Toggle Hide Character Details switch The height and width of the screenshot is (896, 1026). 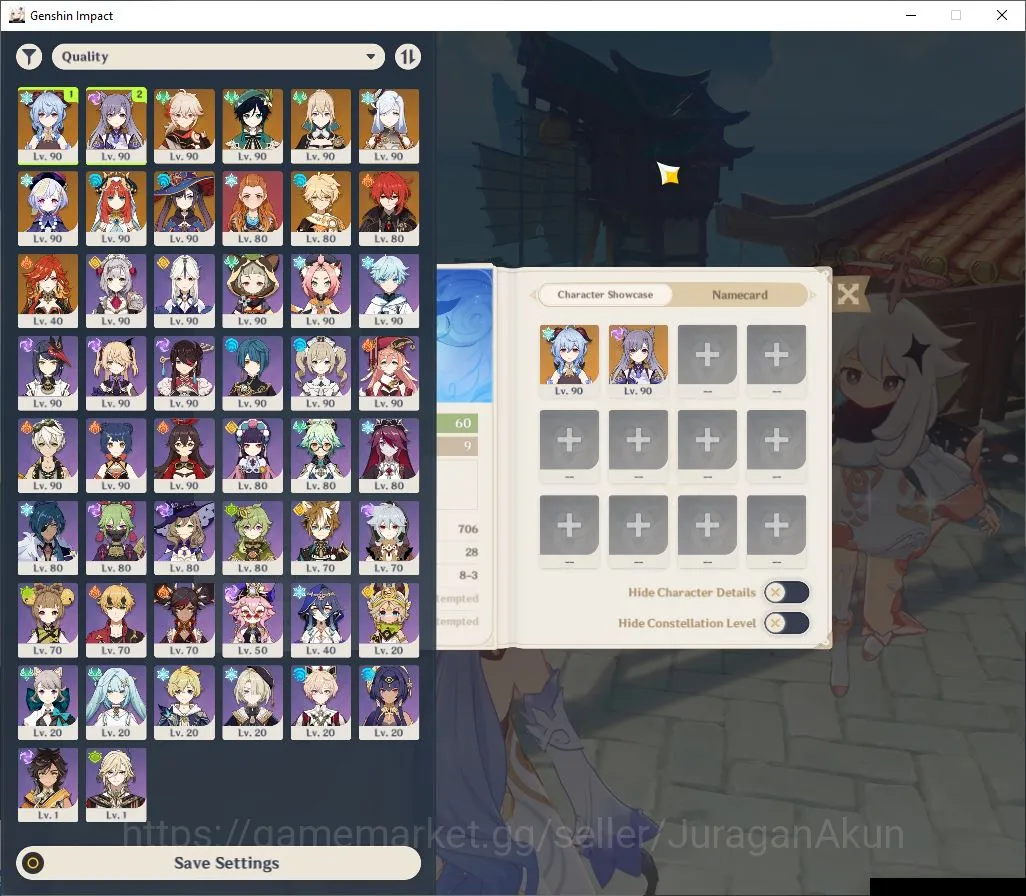787,592
